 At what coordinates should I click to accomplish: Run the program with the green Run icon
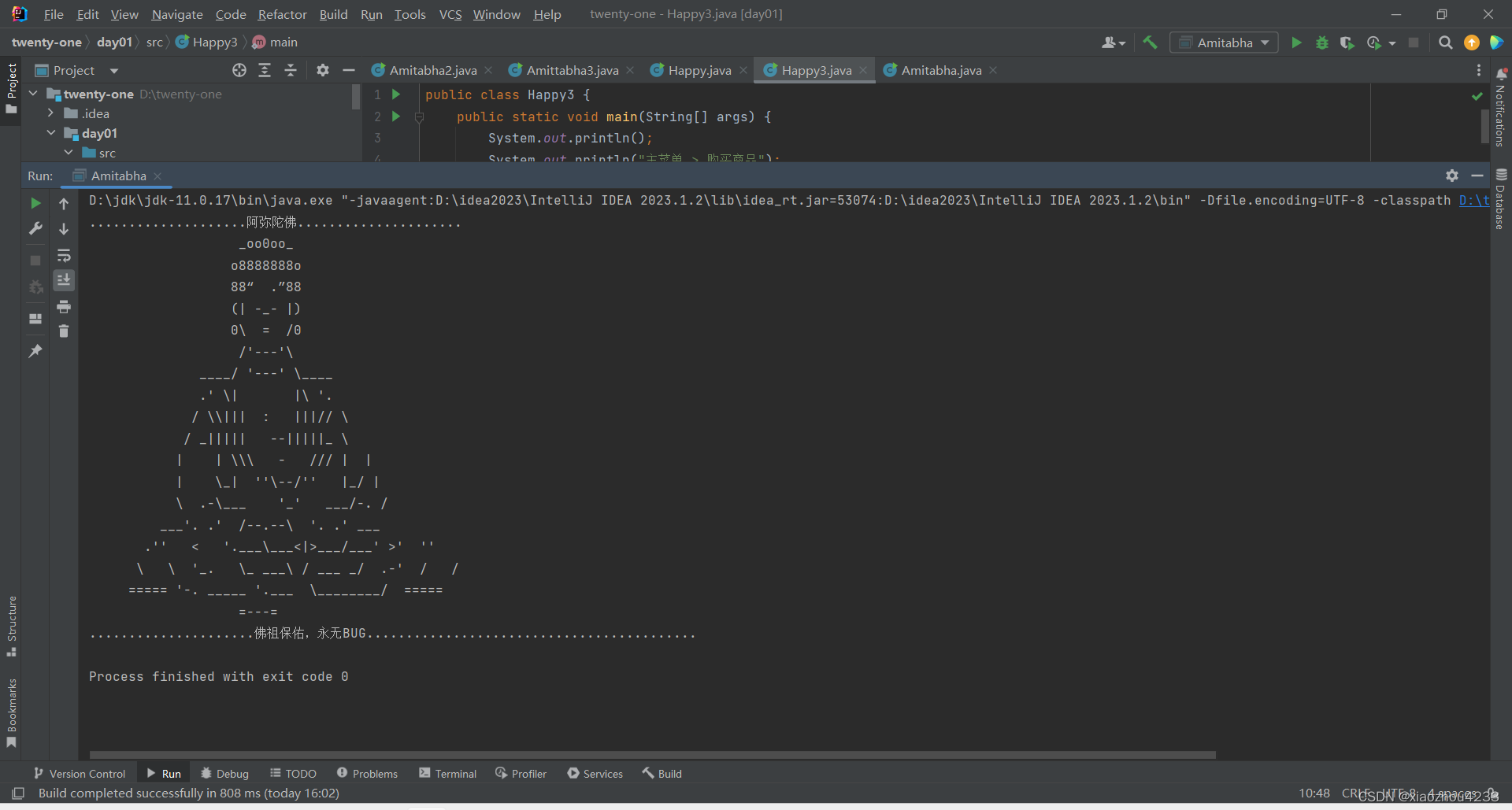tap(1296, 43)
